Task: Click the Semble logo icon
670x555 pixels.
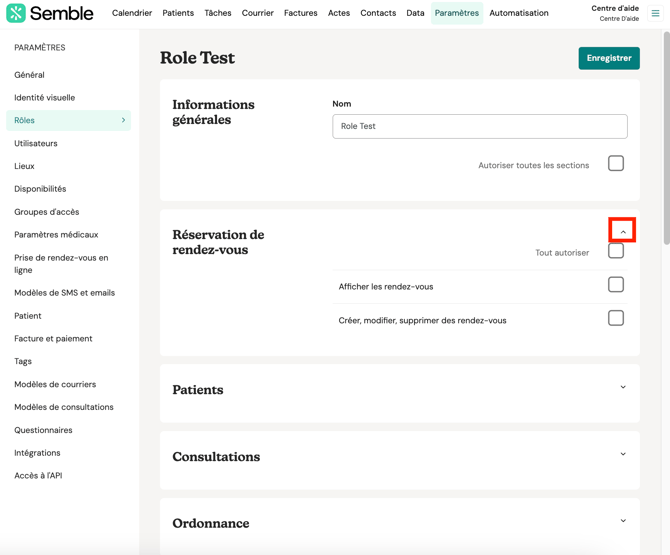Action: (x=16, y=13)
